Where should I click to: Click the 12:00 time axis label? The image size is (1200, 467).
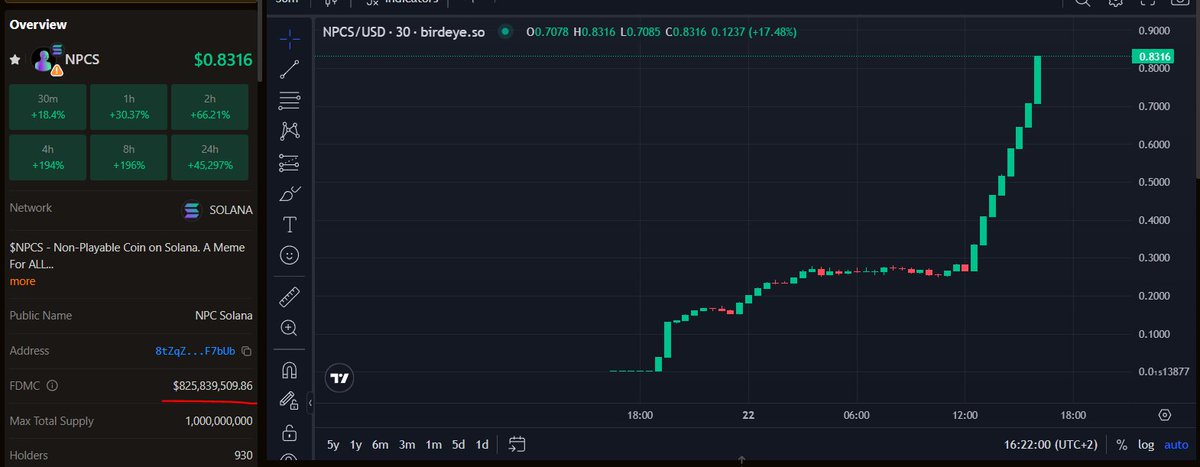(x=965, y=414)
